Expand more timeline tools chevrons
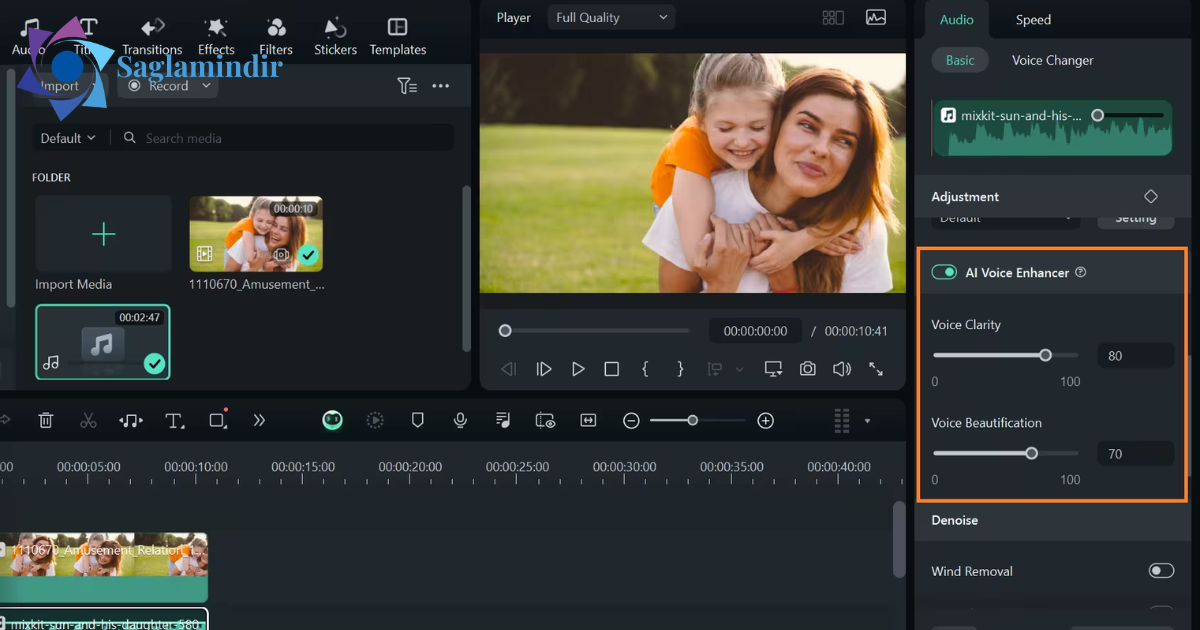 (x=259, y=421)
